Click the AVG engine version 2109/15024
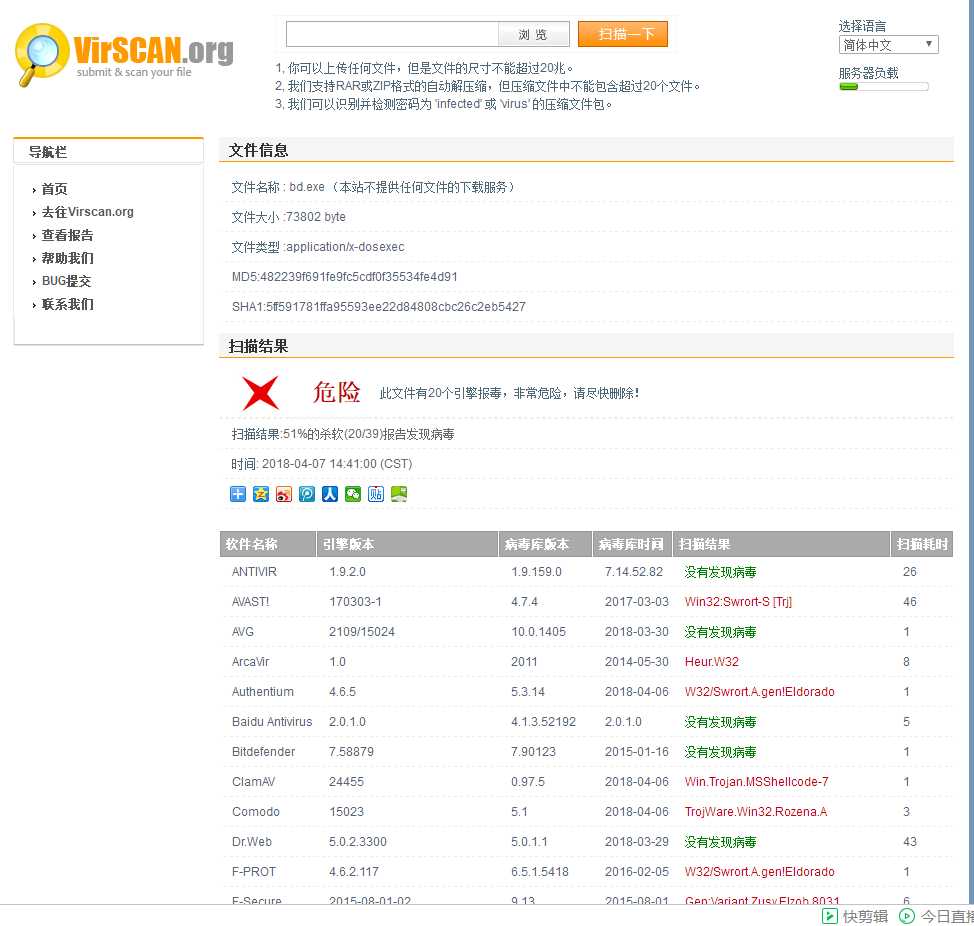This screenshot has height=926, width=974. [362, 632]
